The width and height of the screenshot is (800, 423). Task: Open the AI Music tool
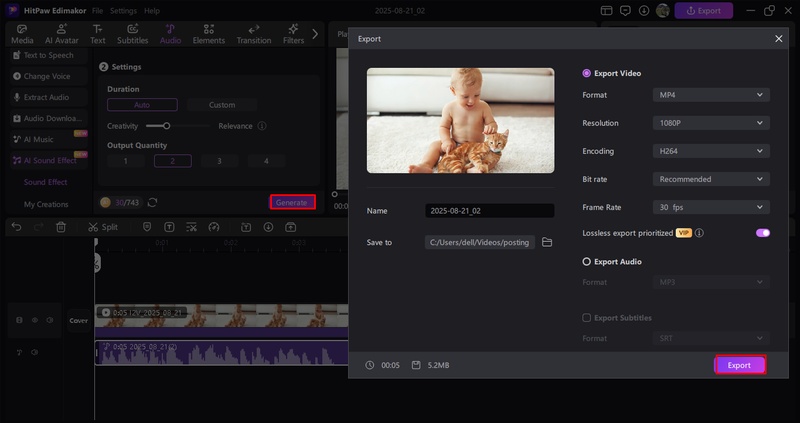48,139
